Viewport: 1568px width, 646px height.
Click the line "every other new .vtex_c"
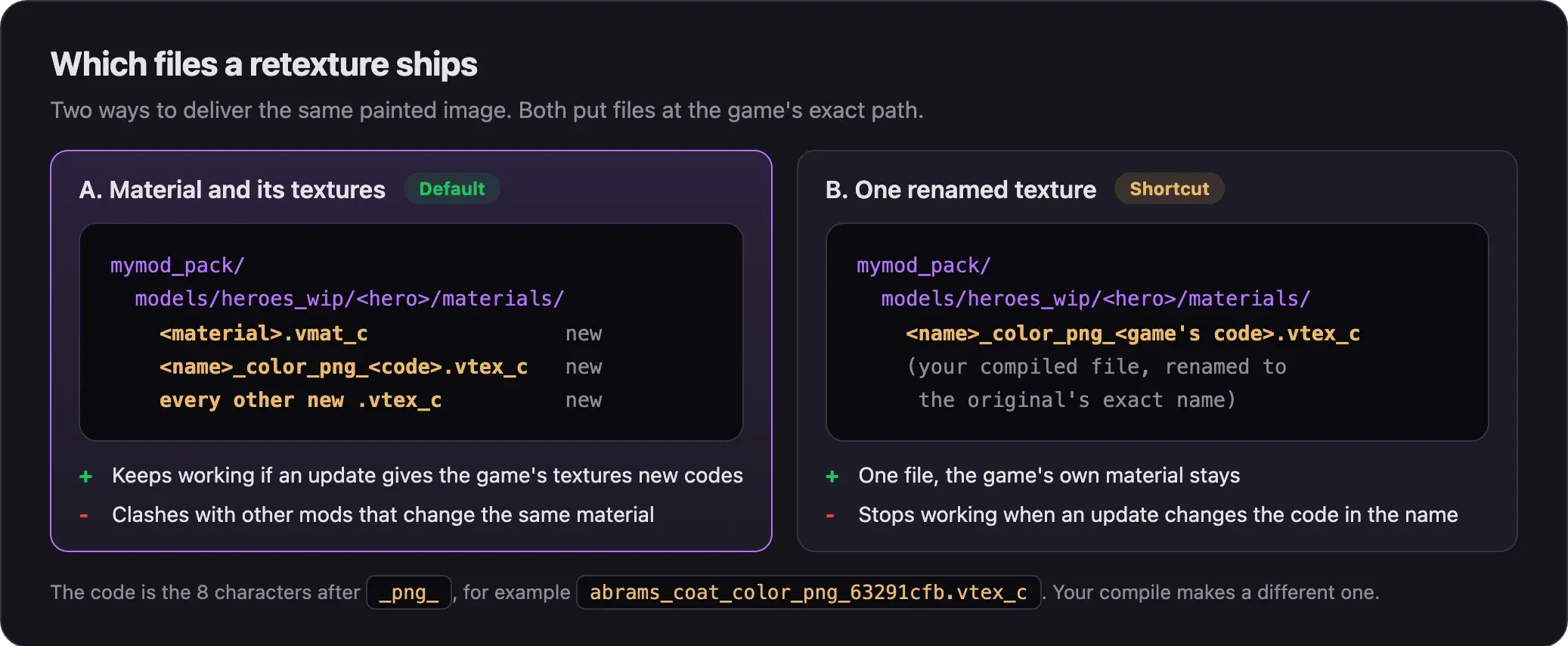(x=300, y=400)
